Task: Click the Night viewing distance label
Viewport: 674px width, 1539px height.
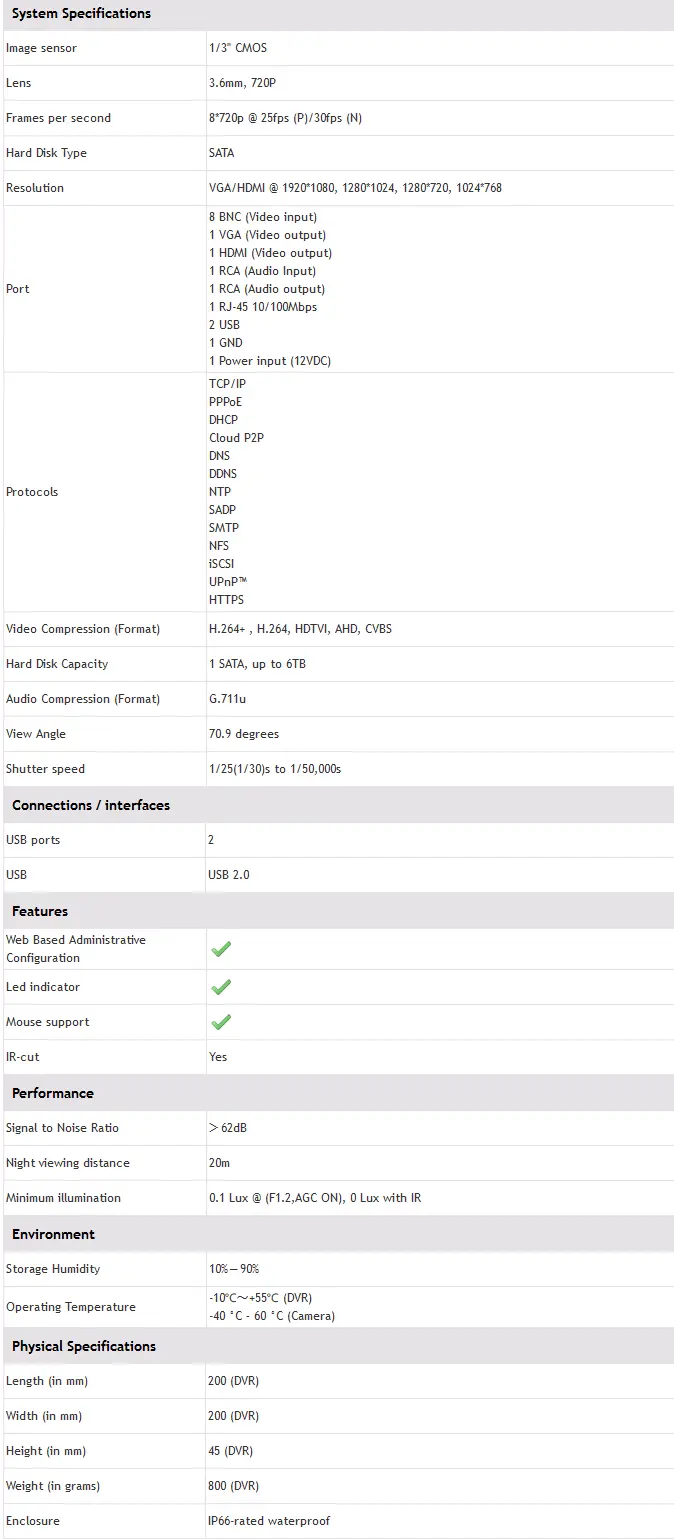Action: click(68, 1163)
